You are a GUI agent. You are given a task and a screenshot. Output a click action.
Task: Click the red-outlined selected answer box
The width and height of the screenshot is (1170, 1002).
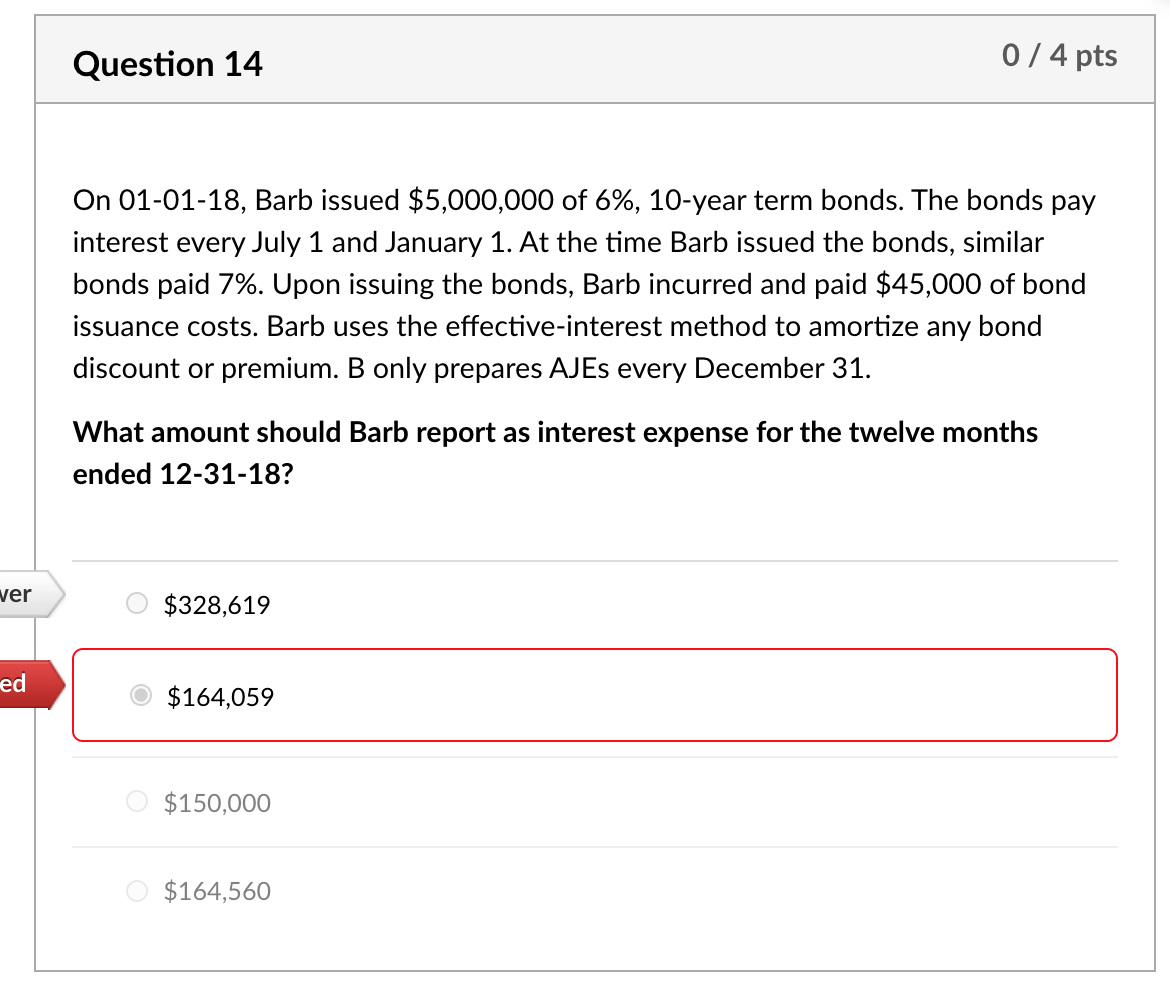595,695
